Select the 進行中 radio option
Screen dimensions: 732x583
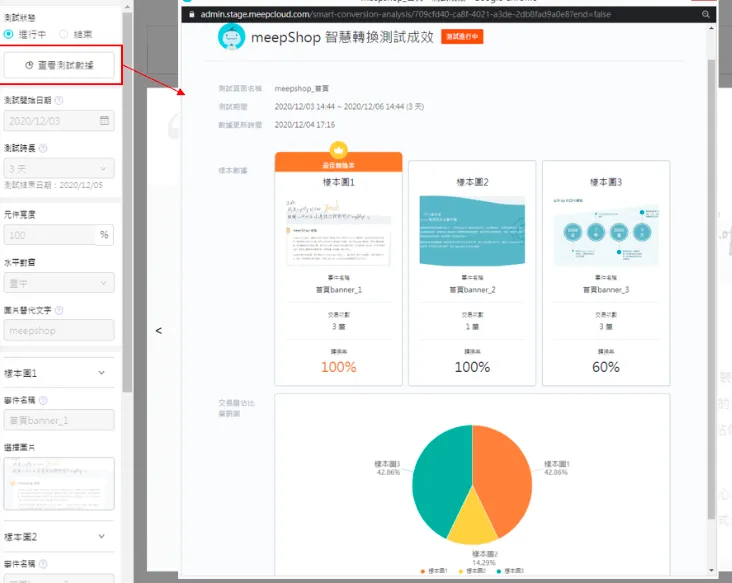[8, 34]
